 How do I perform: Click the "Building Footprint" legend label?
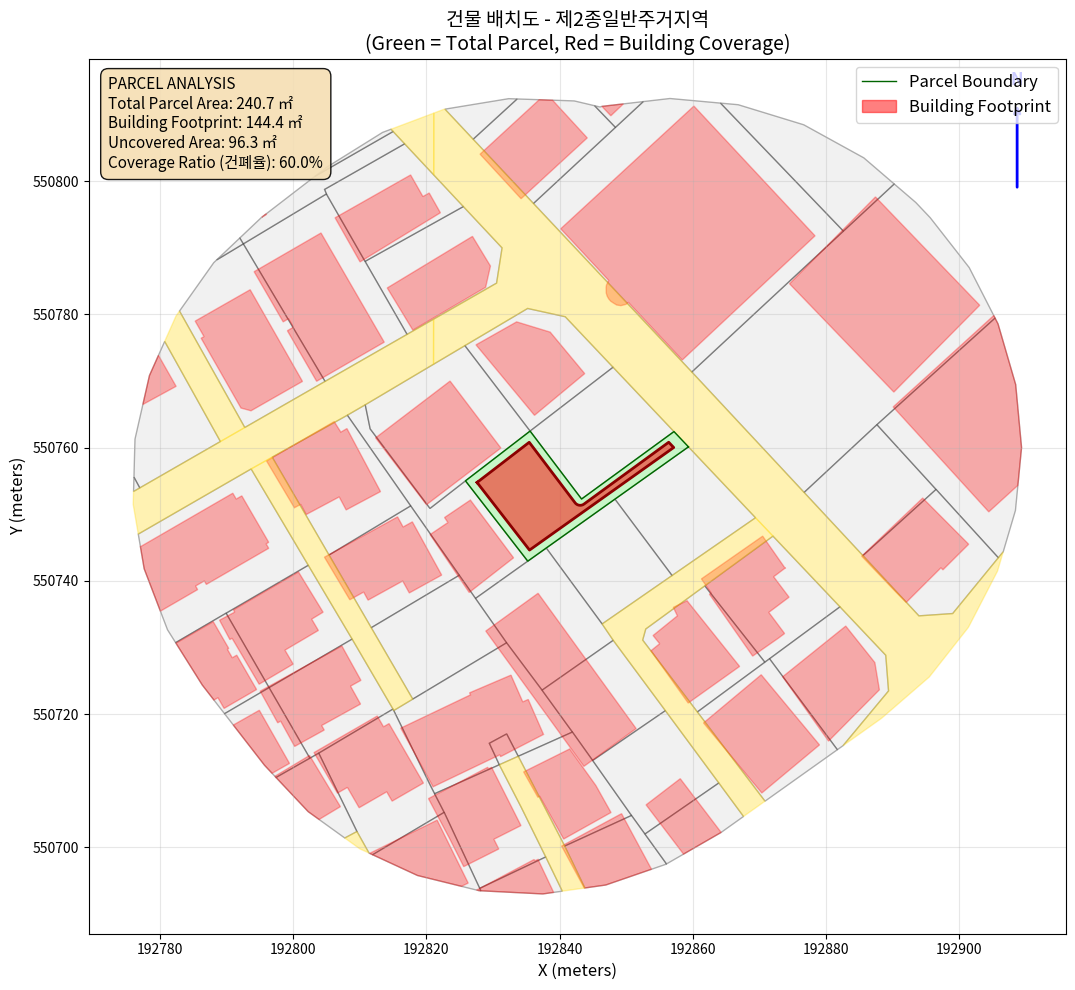[980, 107]
